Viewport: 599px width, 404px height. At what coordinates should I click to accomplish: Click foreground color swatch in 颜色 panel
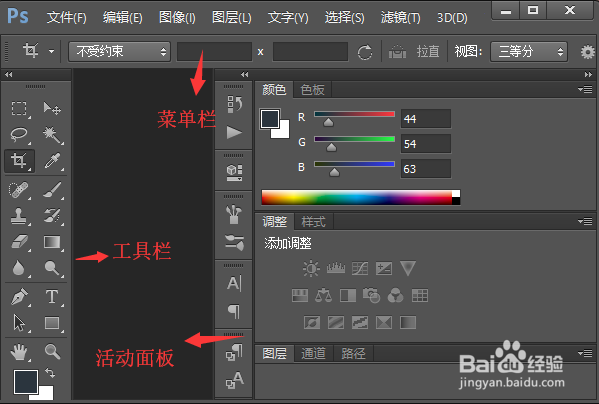tap(270, 119)
